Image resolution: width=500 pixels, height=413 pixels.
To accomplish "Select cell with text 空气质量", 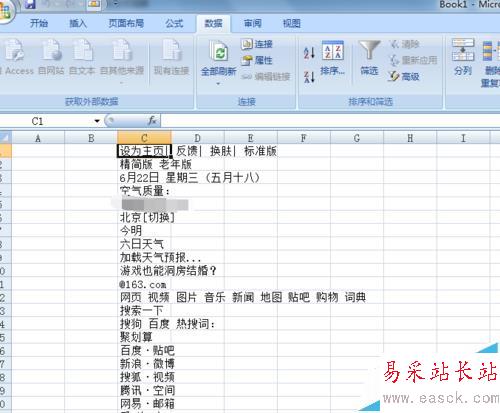I will [x=144, y=191].
